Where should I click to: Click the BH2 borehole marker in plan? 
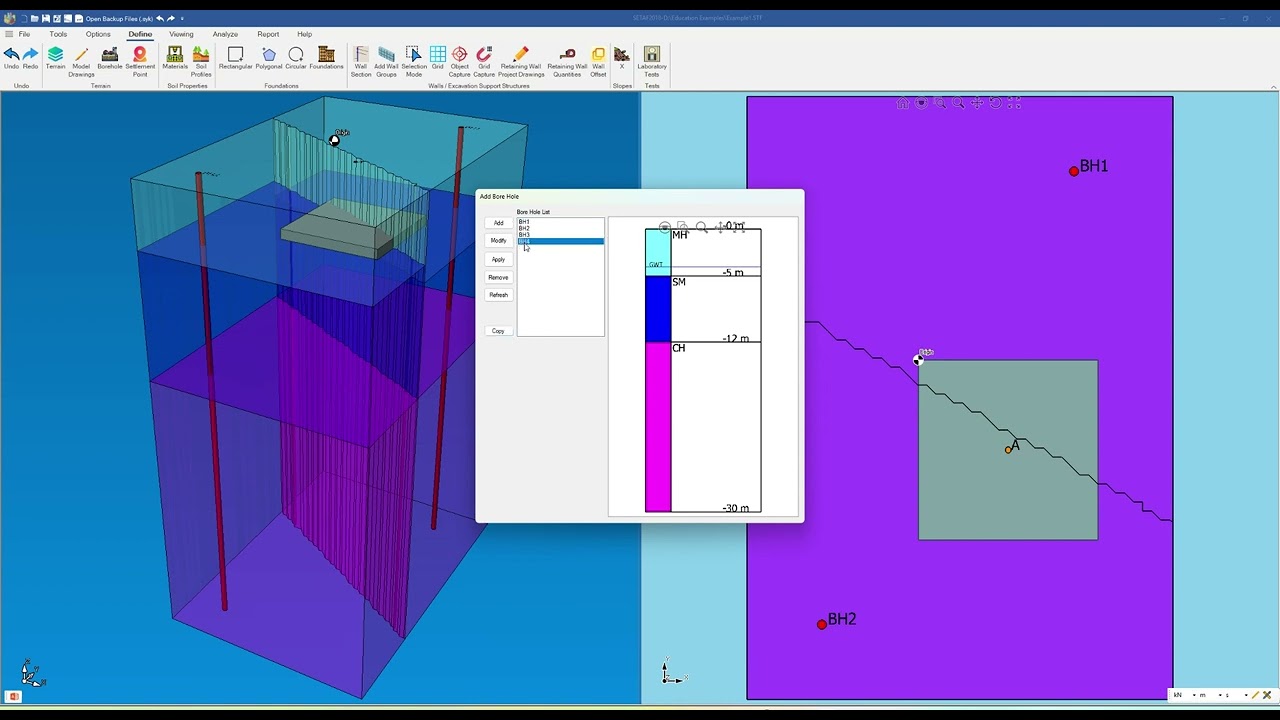click(822, 624)
